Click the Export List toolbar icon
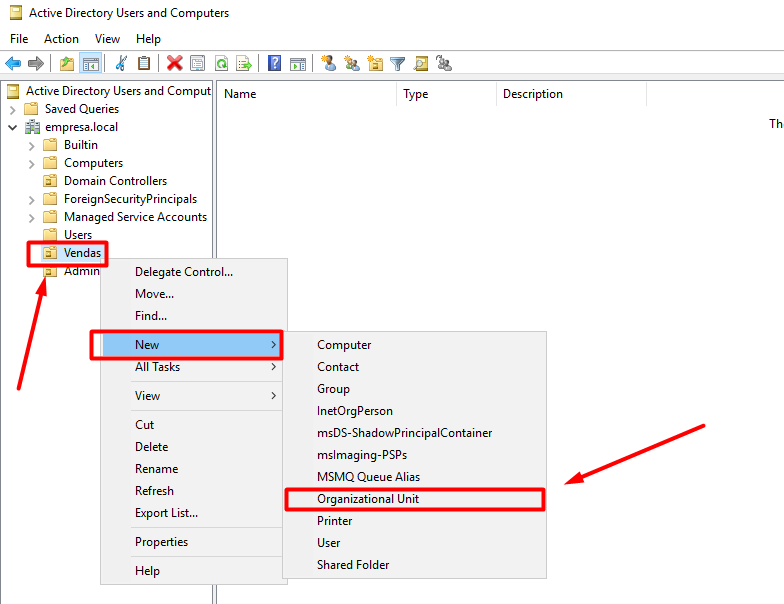 point(244,64)
